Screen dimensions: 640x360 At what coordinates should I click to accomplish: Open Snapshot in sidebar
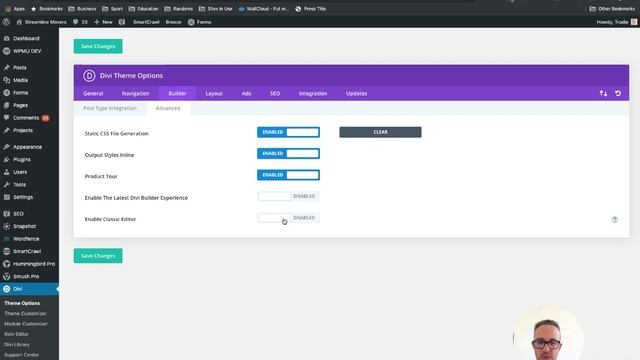point(24,226)
